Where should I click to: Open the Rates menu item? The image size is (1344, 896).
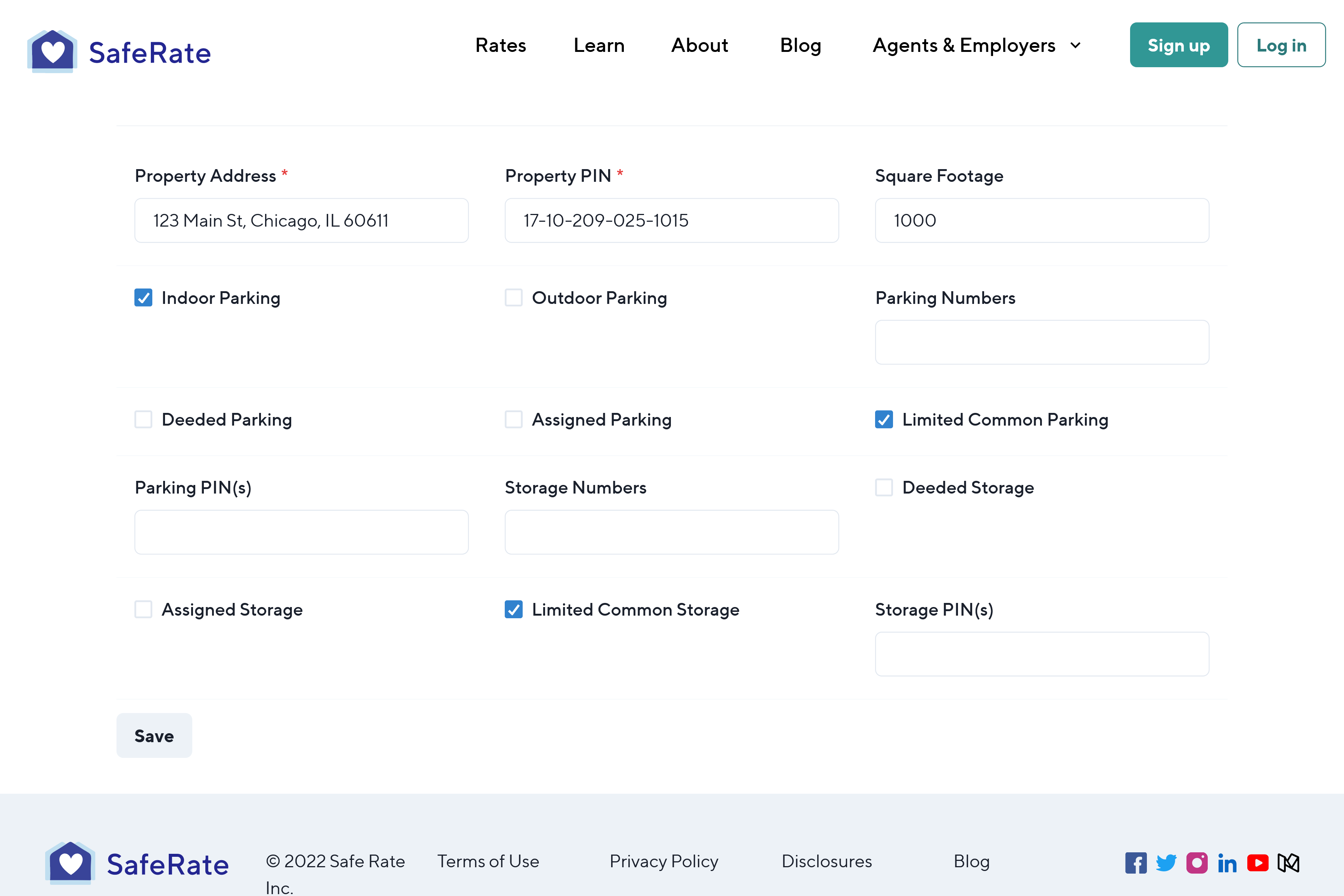pyautogui.click(x=501, y=45)
